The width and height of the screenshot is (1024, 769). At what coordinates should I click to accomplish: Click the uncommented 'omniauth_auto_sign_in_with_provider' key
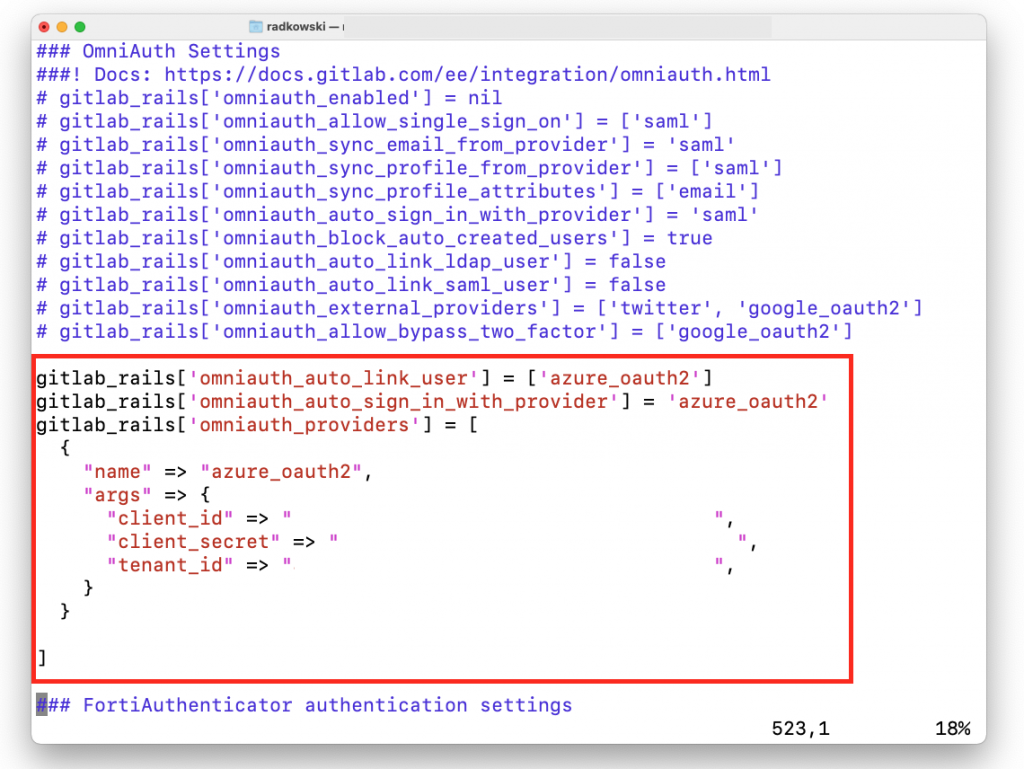coord(403,401)
